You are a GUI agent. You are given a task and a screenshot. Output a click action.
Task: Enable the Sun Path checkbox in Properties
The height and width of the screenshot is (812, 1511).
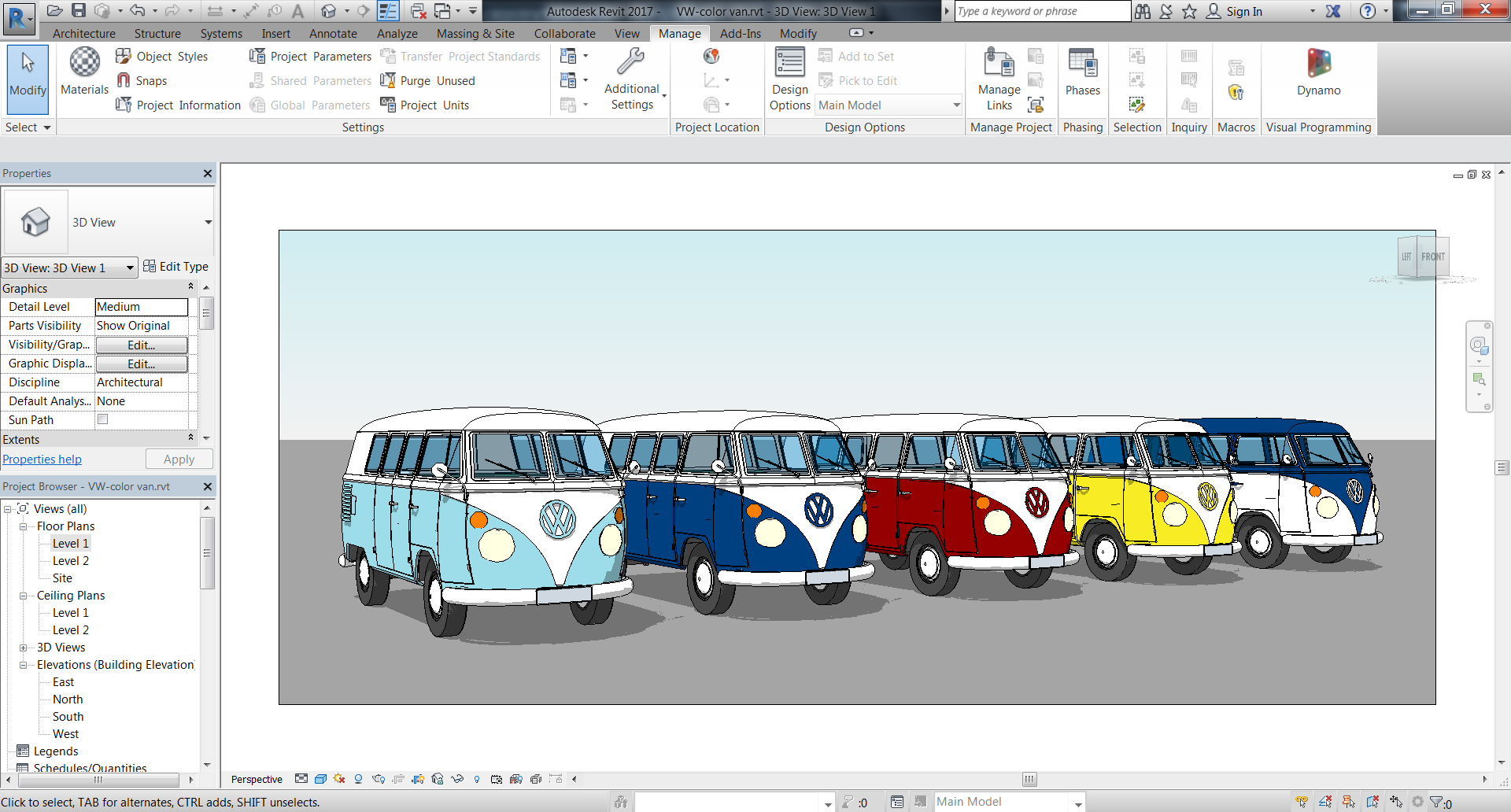(x=102, y=419)
